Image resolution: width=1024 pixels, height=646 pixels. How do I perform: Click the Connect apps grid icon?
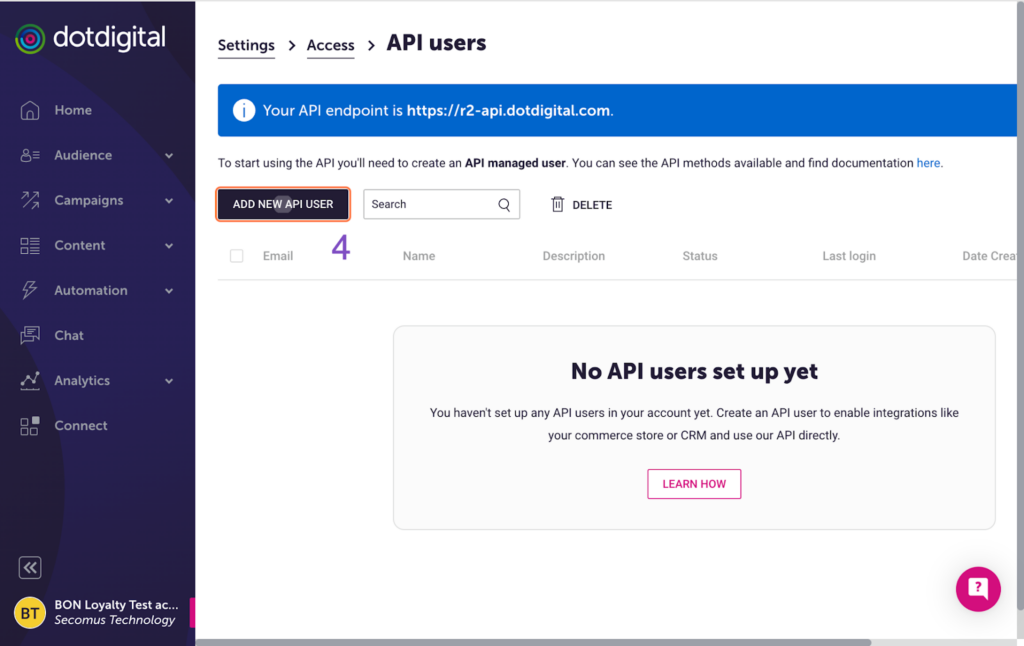30,426
